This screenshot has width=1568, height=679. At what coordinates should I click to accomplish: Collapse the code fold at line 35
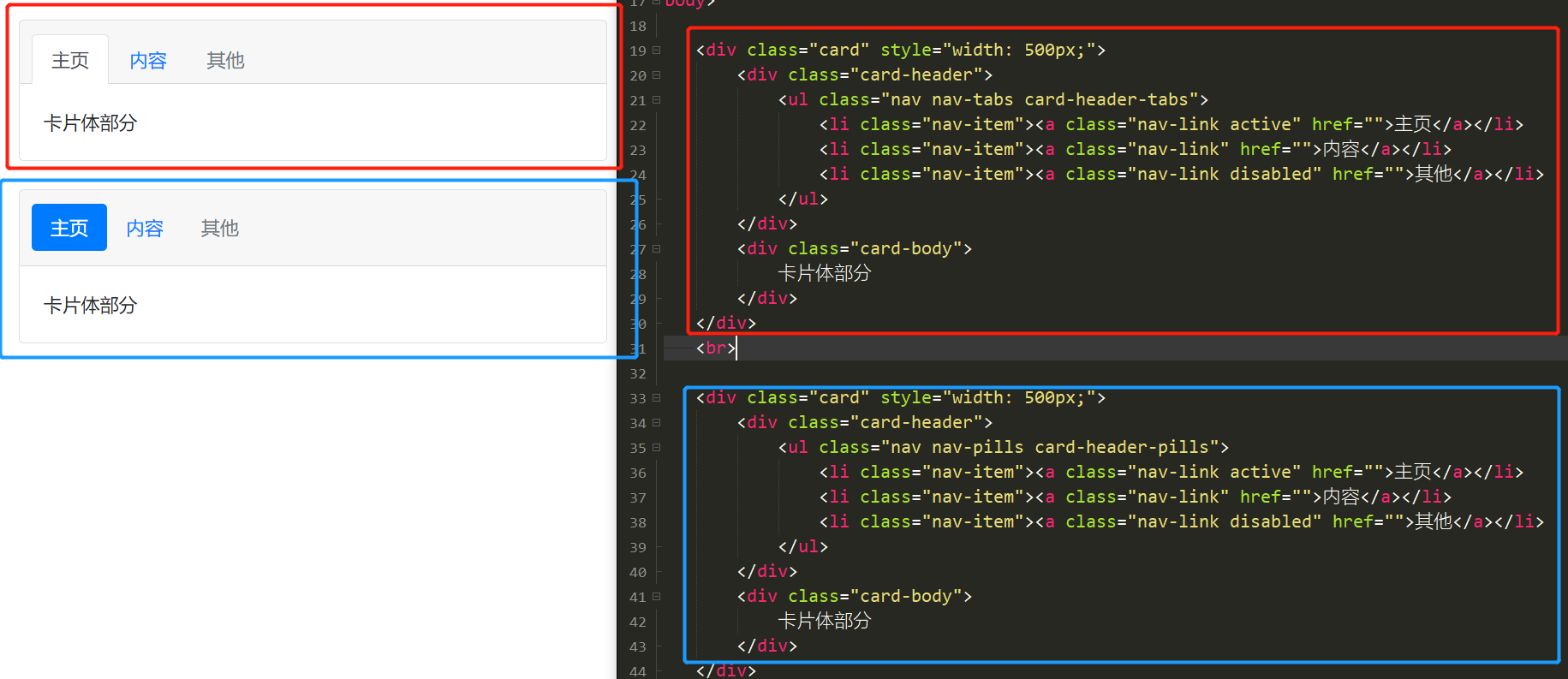(x=657, y=448)
